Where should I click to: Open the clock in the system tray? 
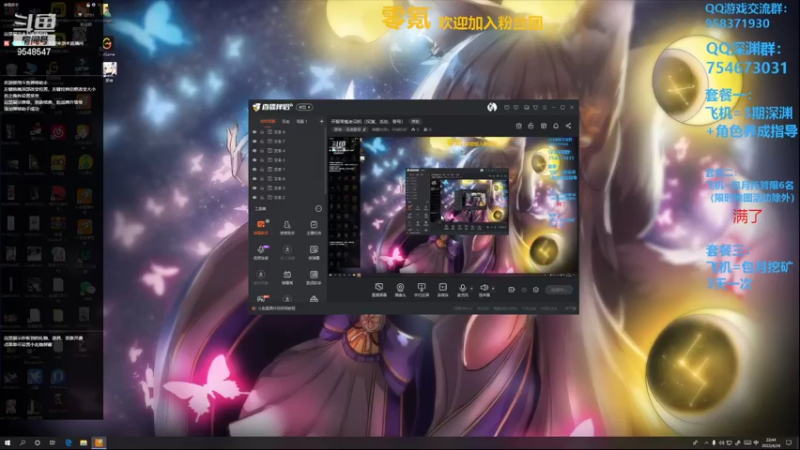click(771, 442)
